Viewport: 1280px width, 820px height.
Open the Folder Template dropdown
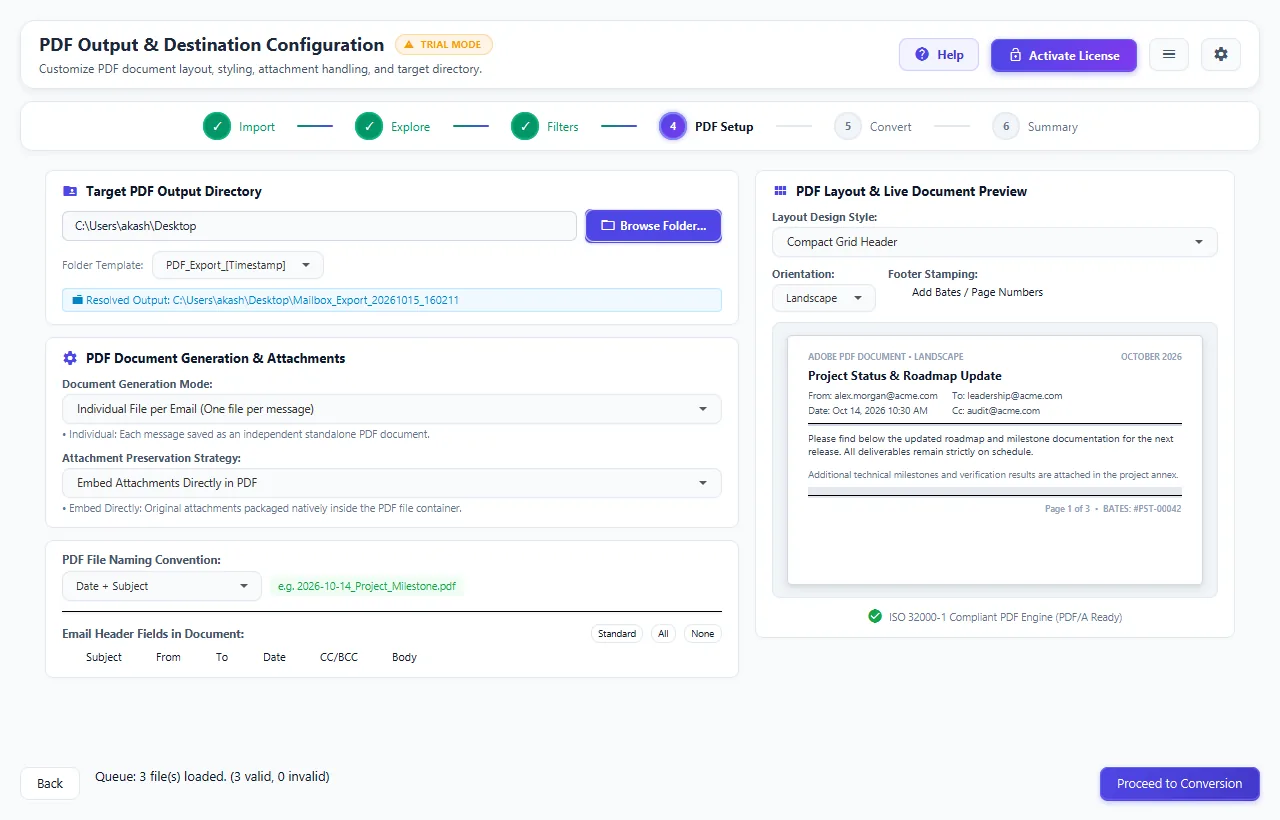point(238,265)
